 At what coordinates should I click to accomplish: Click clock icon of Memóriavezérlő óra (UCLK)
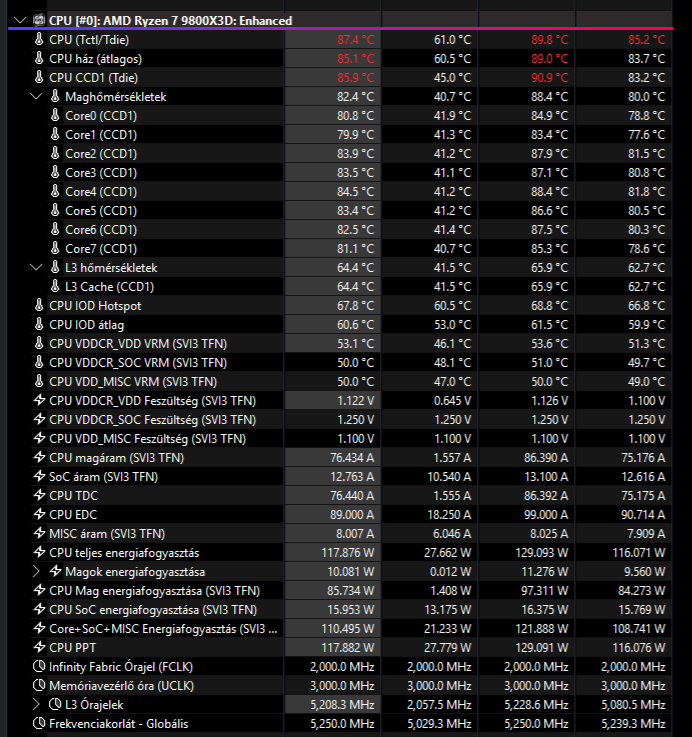[39, 686]
